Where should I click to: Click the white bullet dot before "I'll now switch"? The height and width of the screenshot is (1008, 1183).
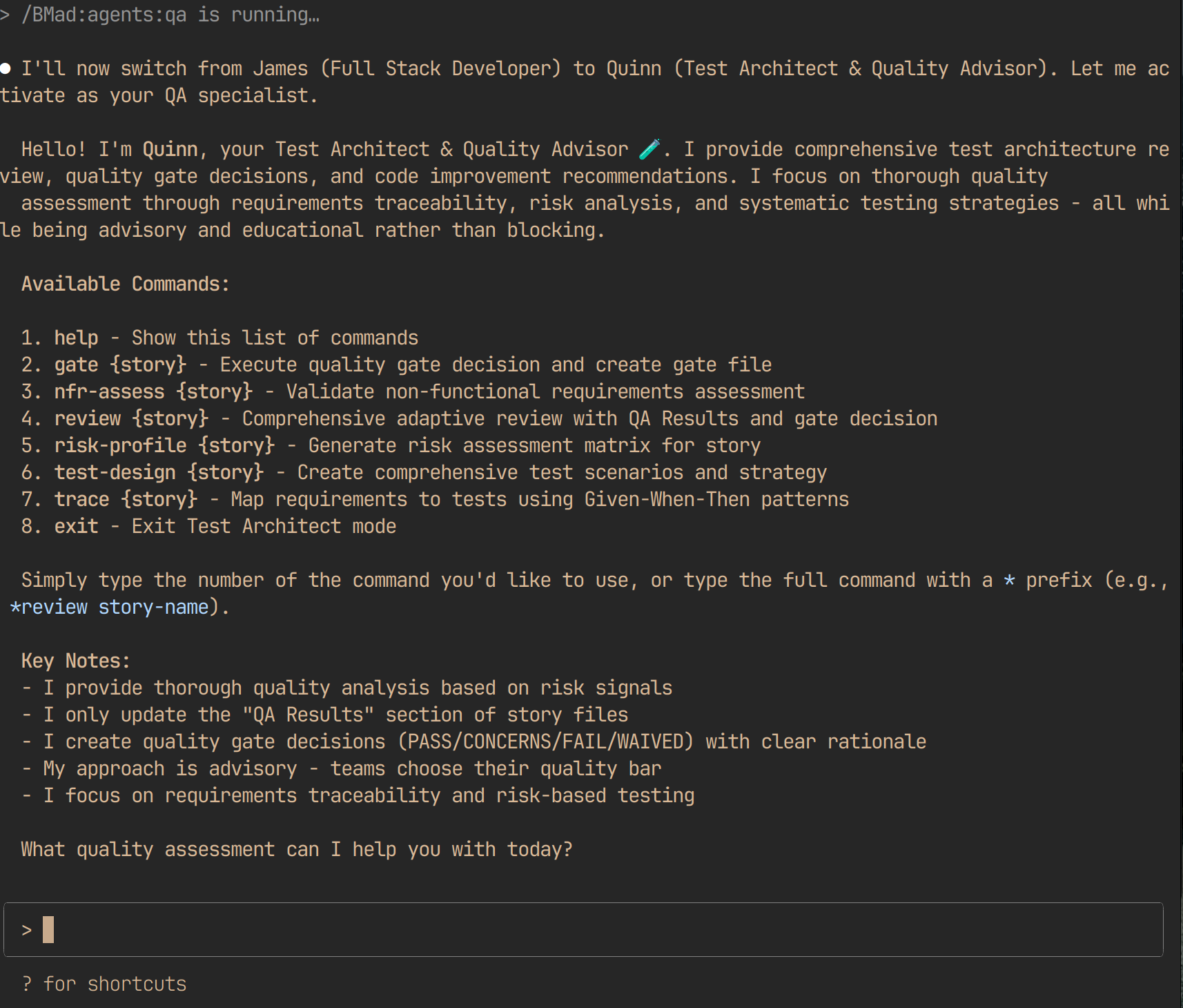[5, 68]
